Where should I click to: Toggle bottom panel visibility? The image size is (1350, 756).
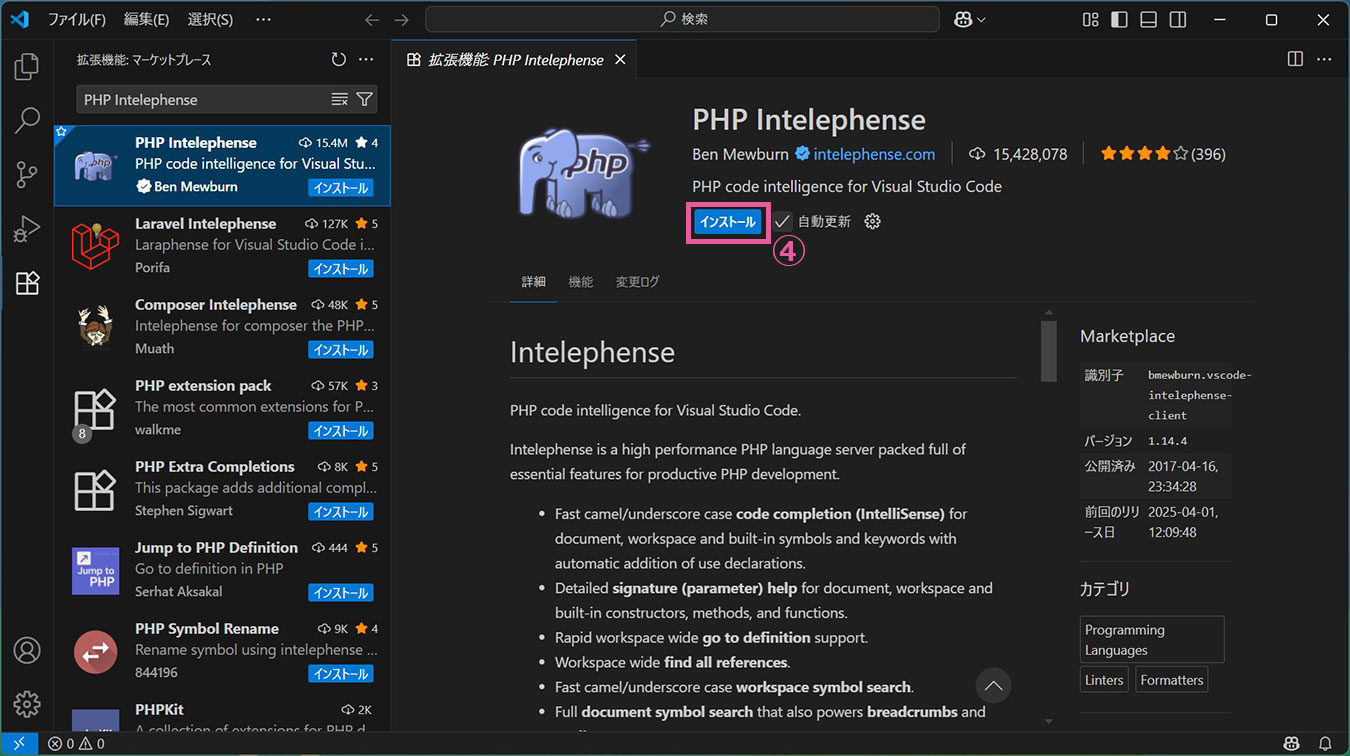tap(1149, 19)
